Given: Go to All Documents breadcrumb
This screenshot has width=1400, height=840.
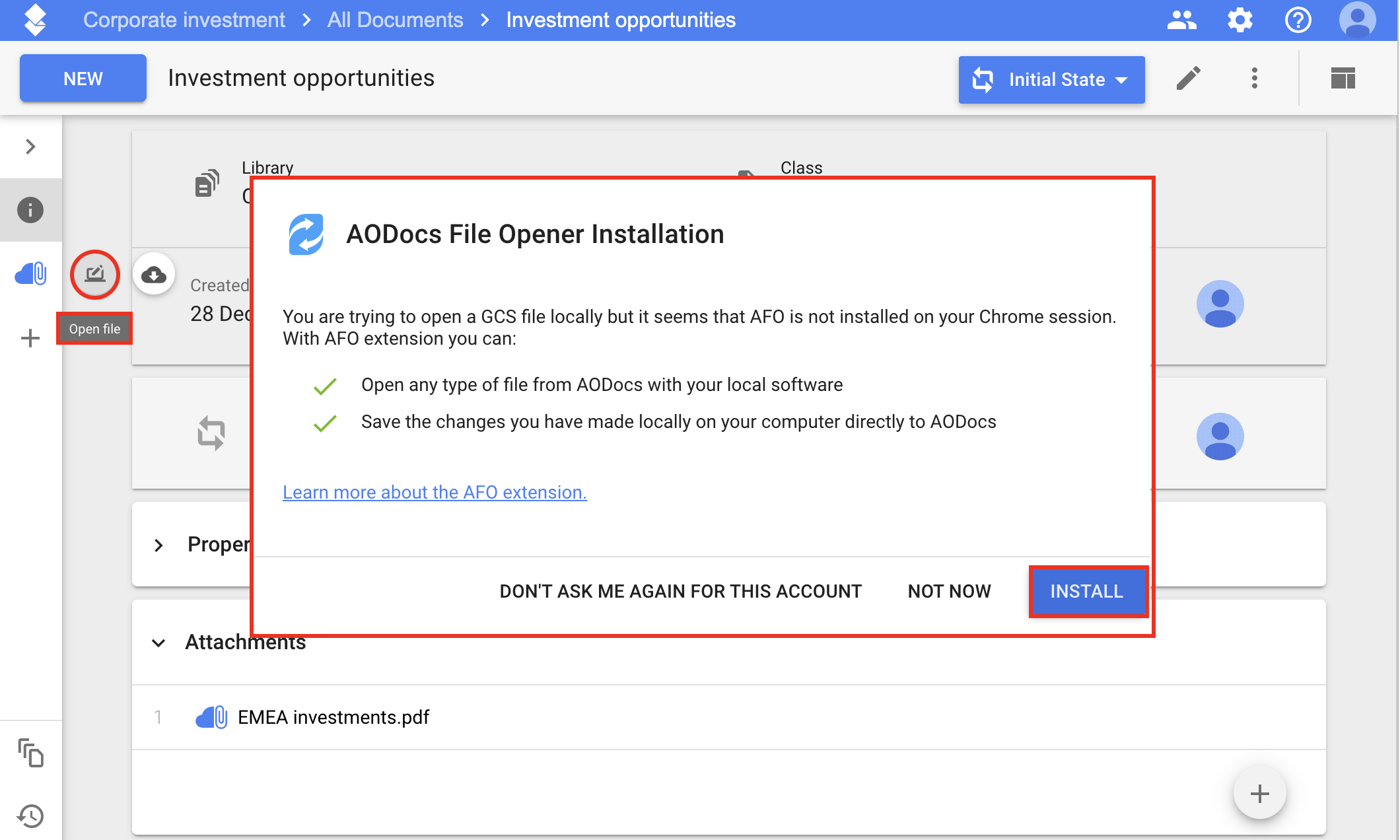Looking at the screenshot, I should pyautogui.click(x=395, y=20).
